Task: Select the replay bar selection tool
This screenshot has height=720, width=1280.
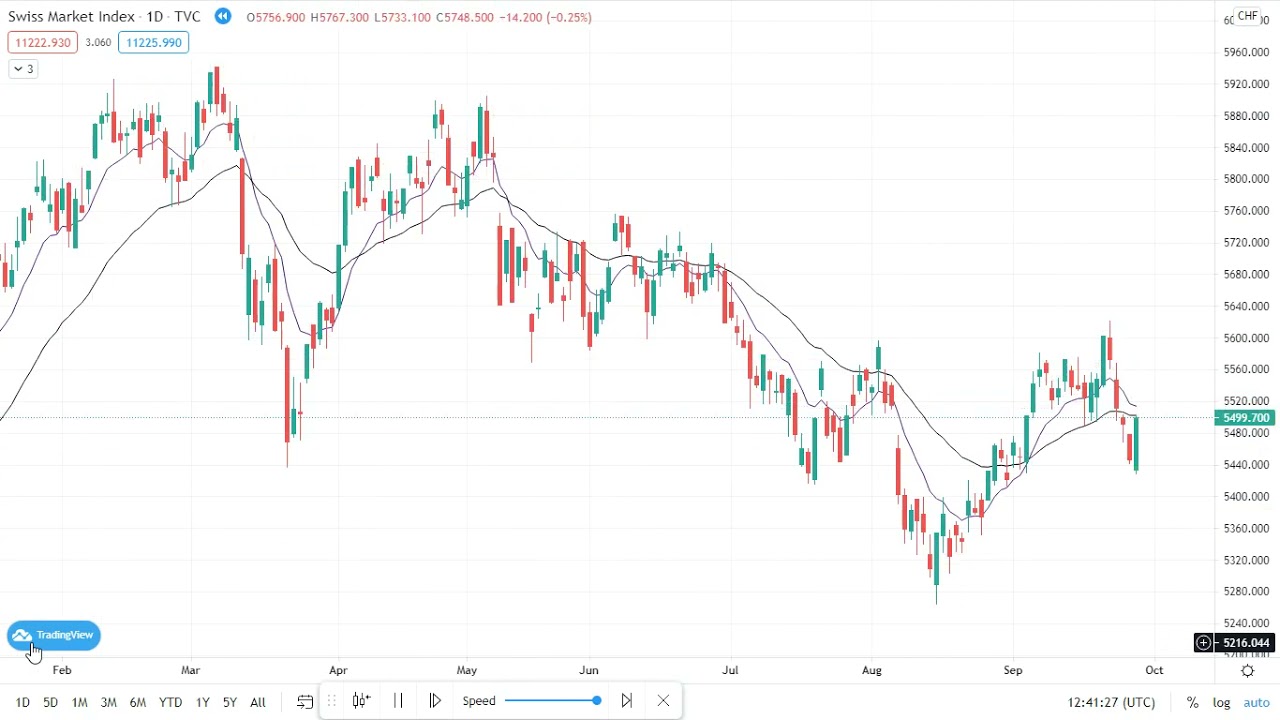Action: pyautogui.click(x=361, y=701)
